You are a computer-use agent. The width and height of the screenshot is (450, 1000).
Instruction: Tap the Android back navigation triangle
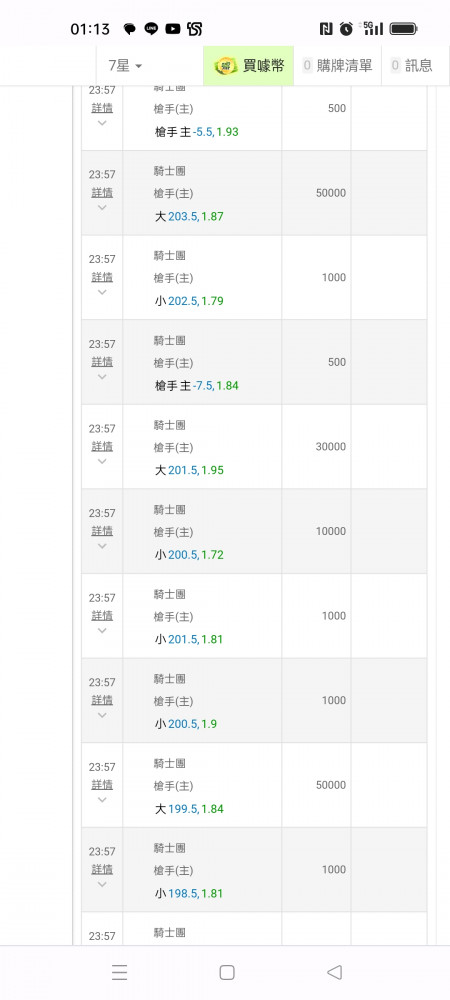tap(335, 972)
